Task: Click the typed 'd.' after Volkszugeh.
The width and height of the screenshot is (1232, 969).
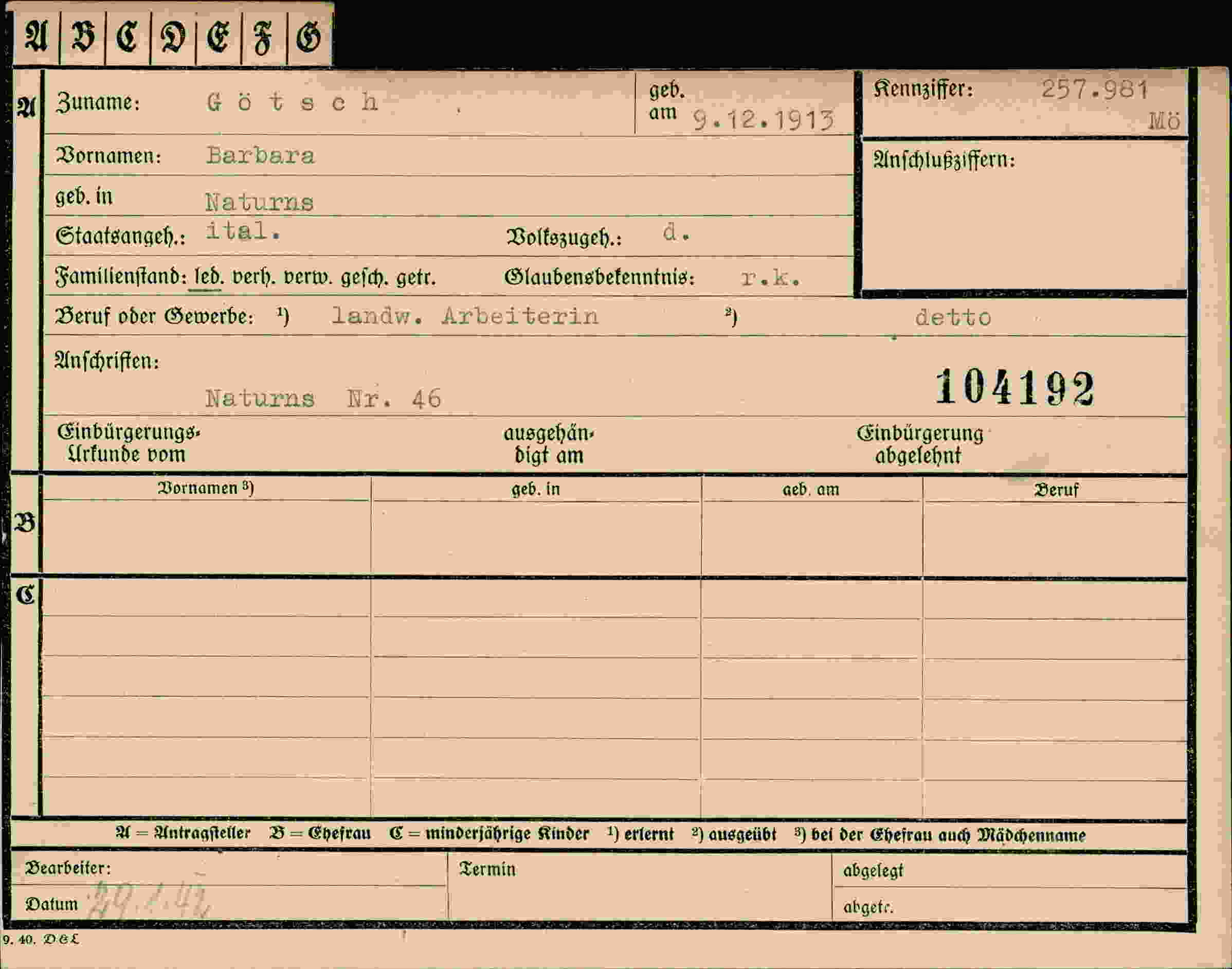Action: point(676,232)
